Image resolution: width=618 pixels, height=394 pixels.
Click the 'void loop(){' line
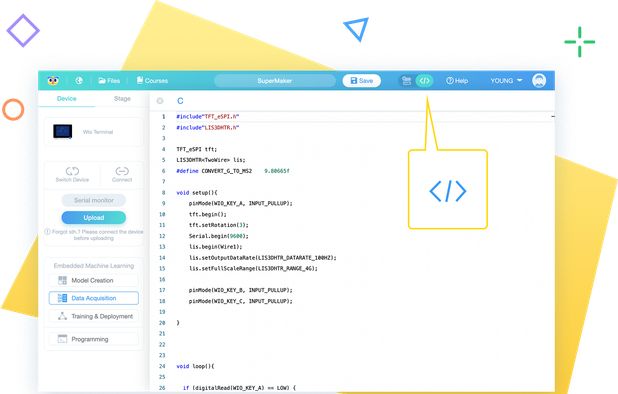click(195, 366)
